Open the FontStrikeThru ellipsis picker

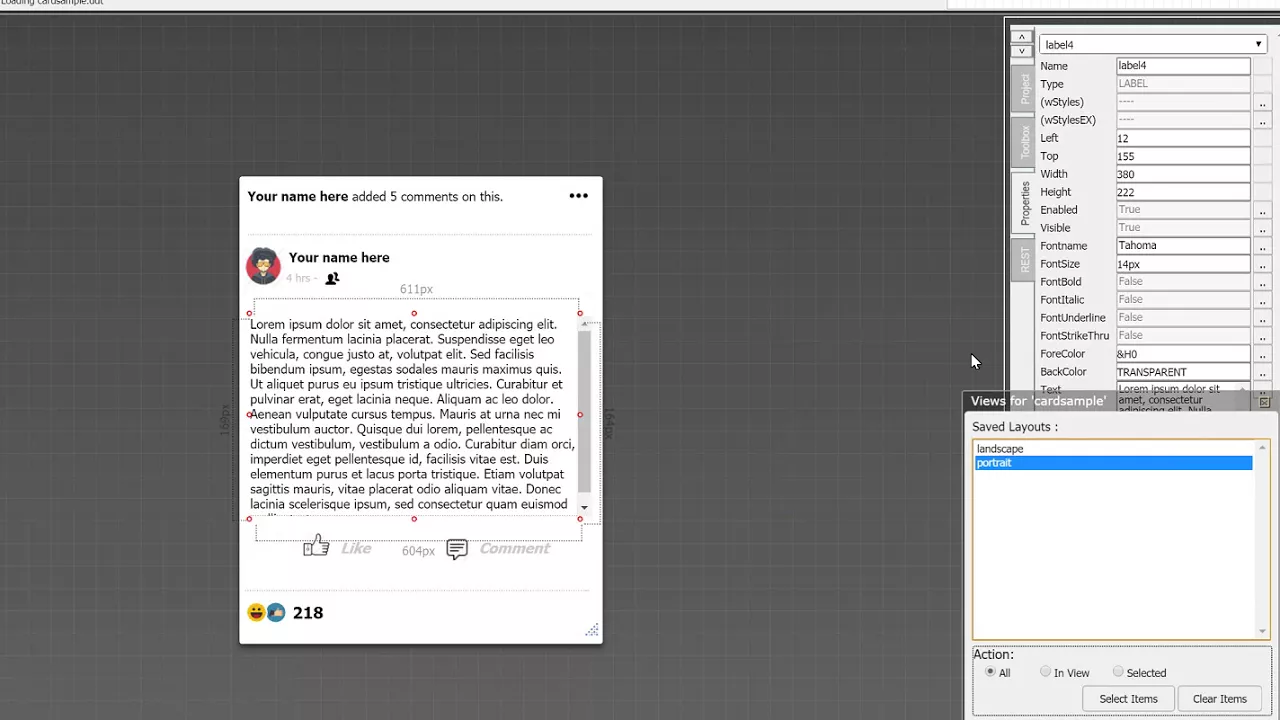pyautogui.click(x=1262, y=336)
